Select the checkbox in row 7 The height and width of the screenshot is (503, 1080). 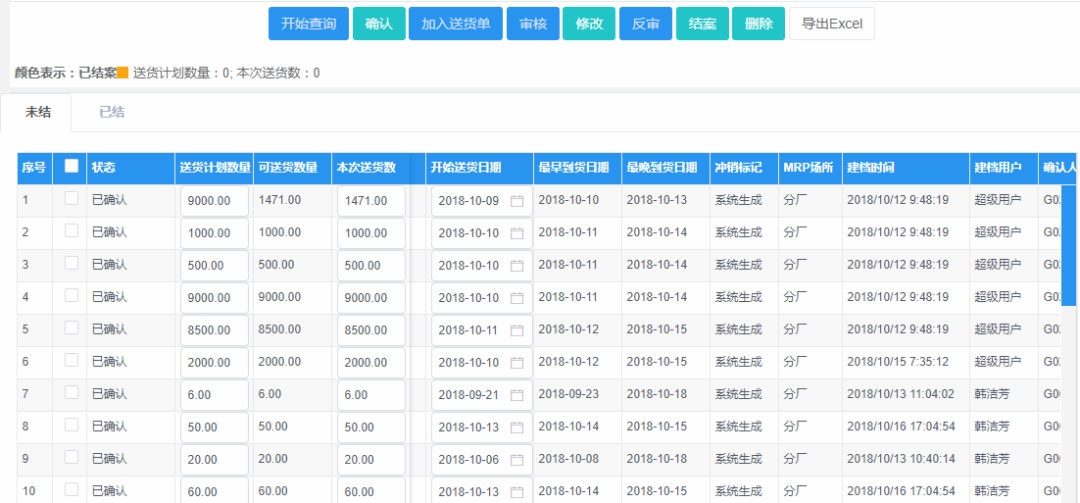coord(71,393)
